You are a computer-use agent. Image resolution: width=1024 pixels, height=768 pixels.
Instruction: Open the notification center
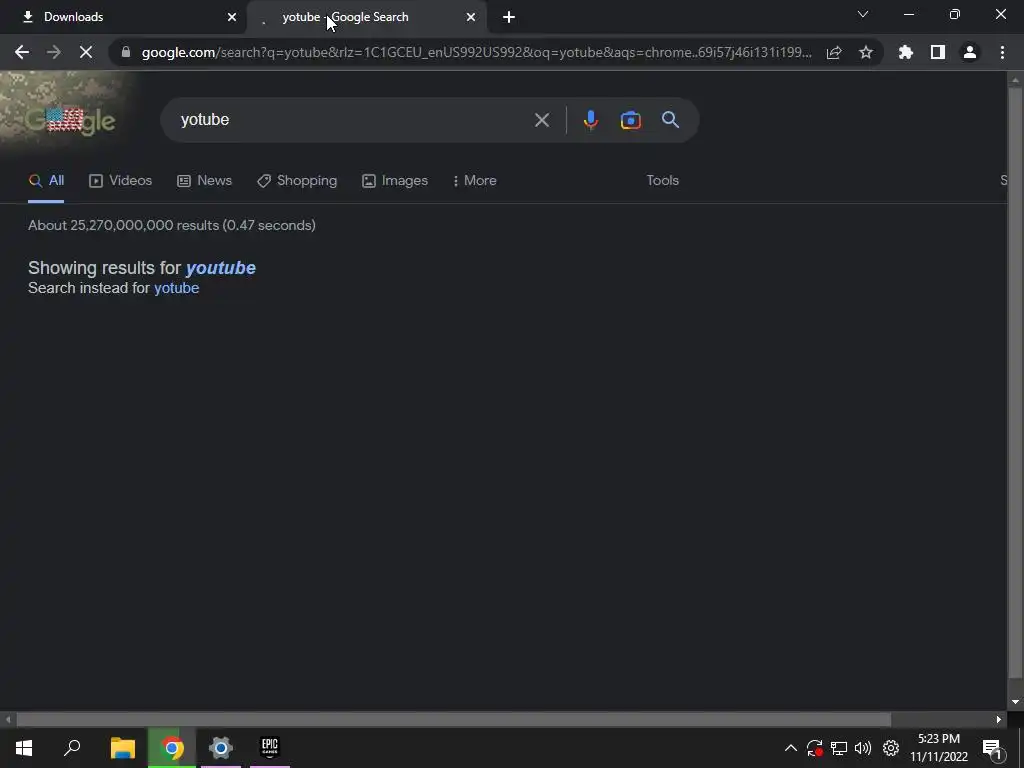[991, 748]
